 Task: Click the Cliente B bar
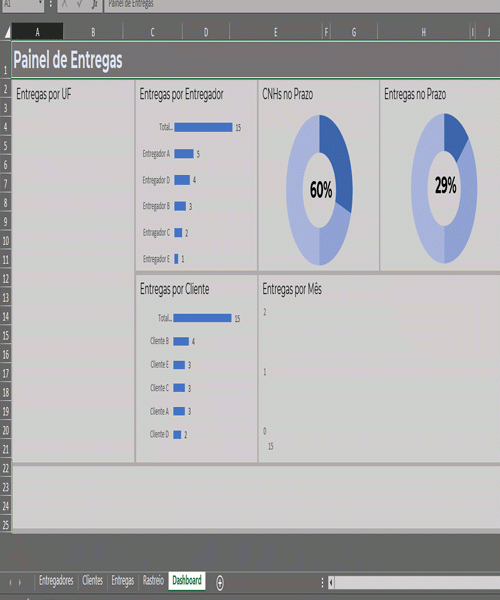(x=181, y=341)
